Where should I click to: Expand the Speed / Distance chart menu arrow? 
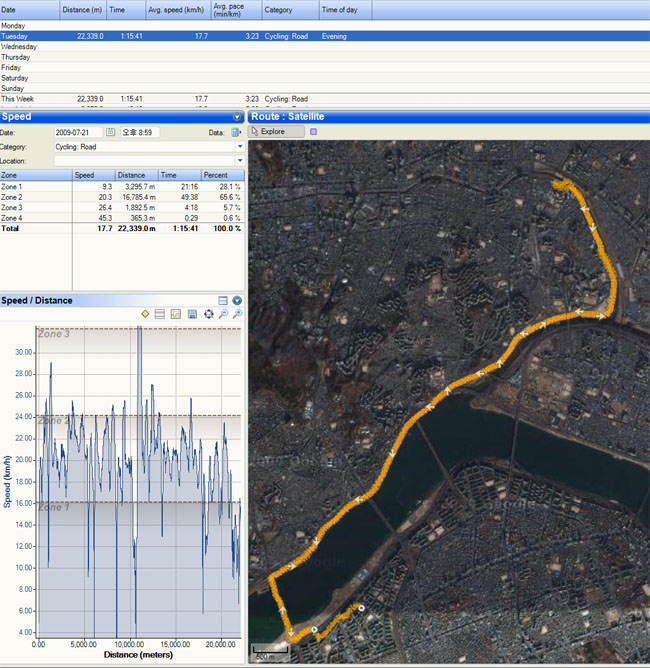pos(237,300)
